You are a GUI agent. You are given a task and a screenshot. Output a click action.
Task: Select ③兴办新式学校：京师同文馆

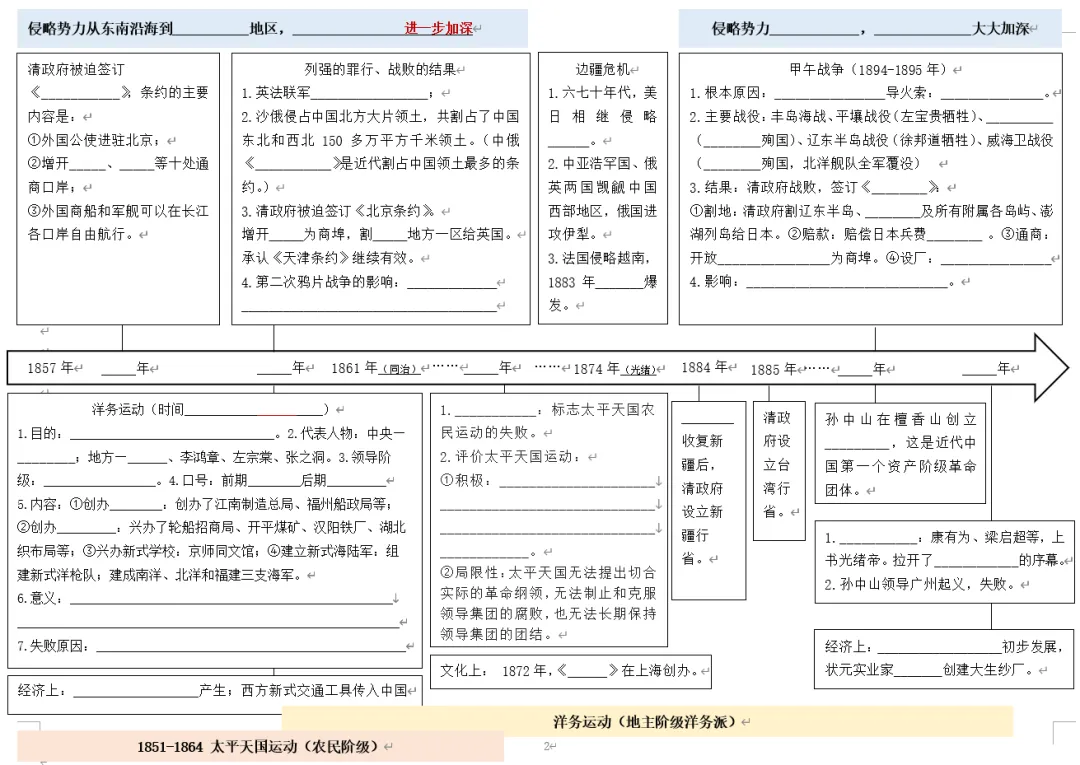172,551
